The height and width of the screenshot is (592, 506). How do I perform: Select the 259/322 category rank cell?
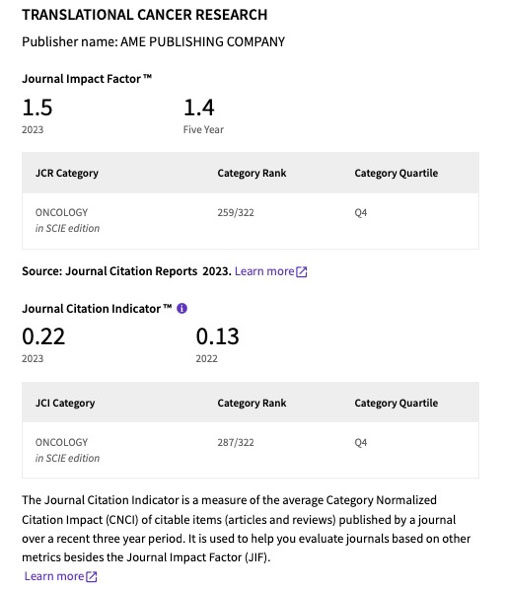tap(236, 213)
